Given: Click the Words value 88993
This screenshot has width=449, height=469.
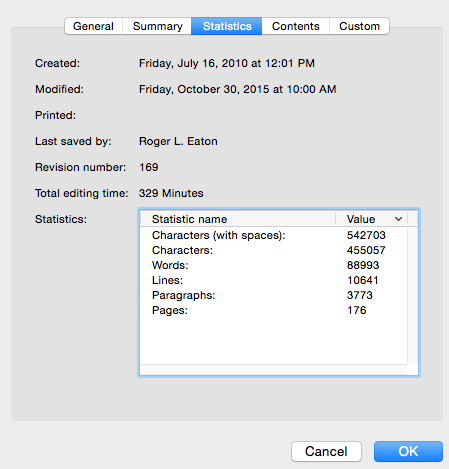Looking at the screenshot, I should [x=363, y=265].
